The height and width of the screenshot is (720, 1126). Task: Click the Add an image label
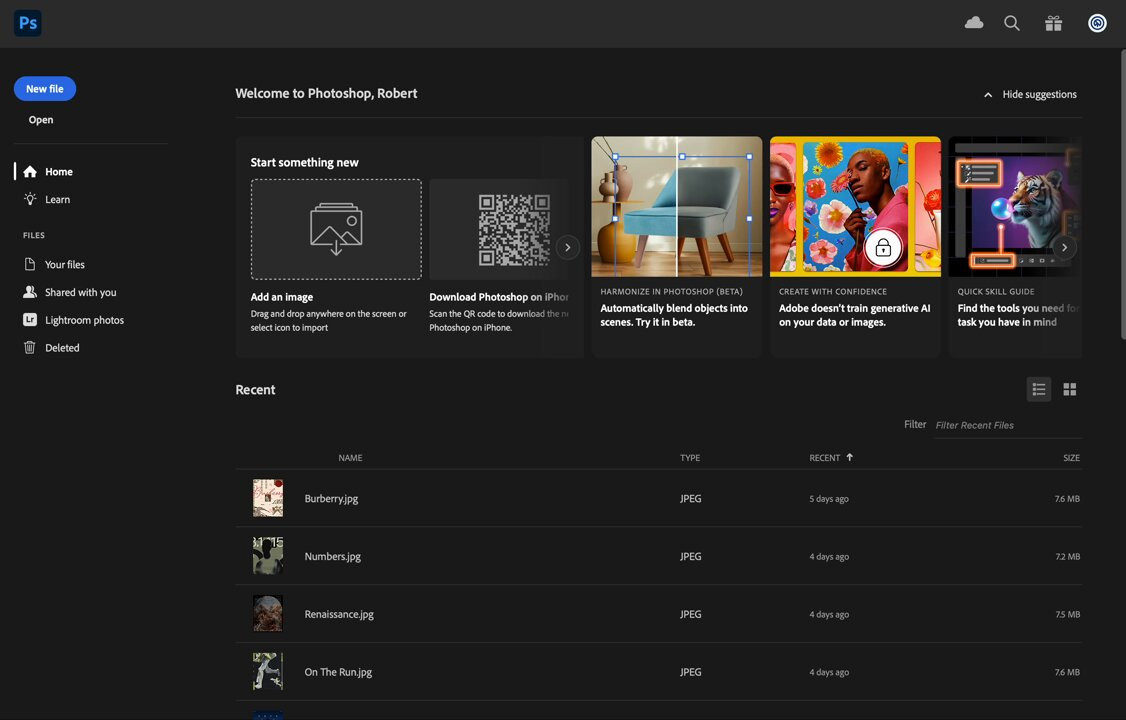(x=282, y=297)
